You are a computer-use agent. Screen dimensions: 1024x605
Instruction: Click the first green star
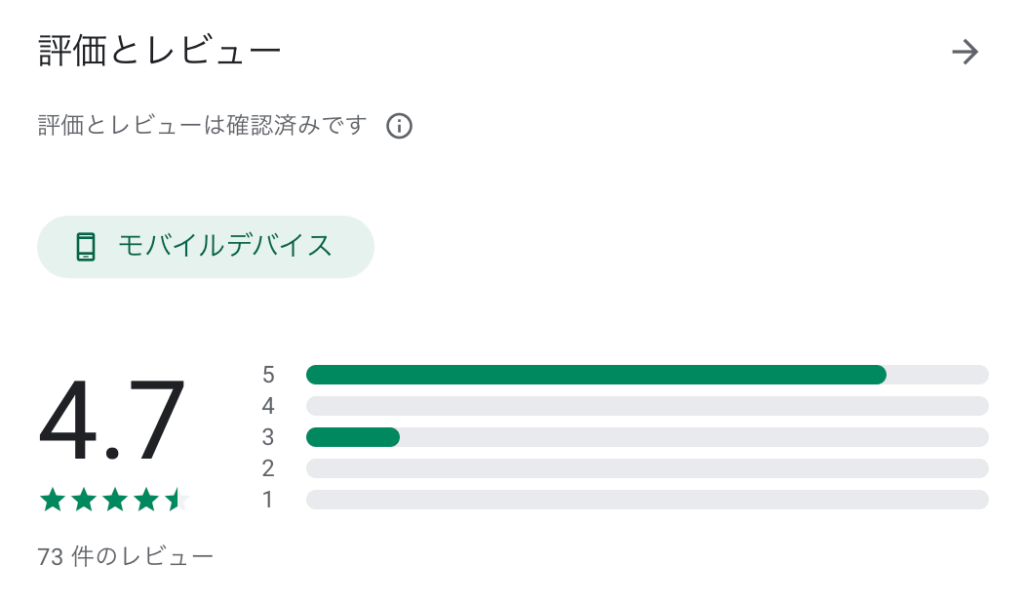(52, 500)
